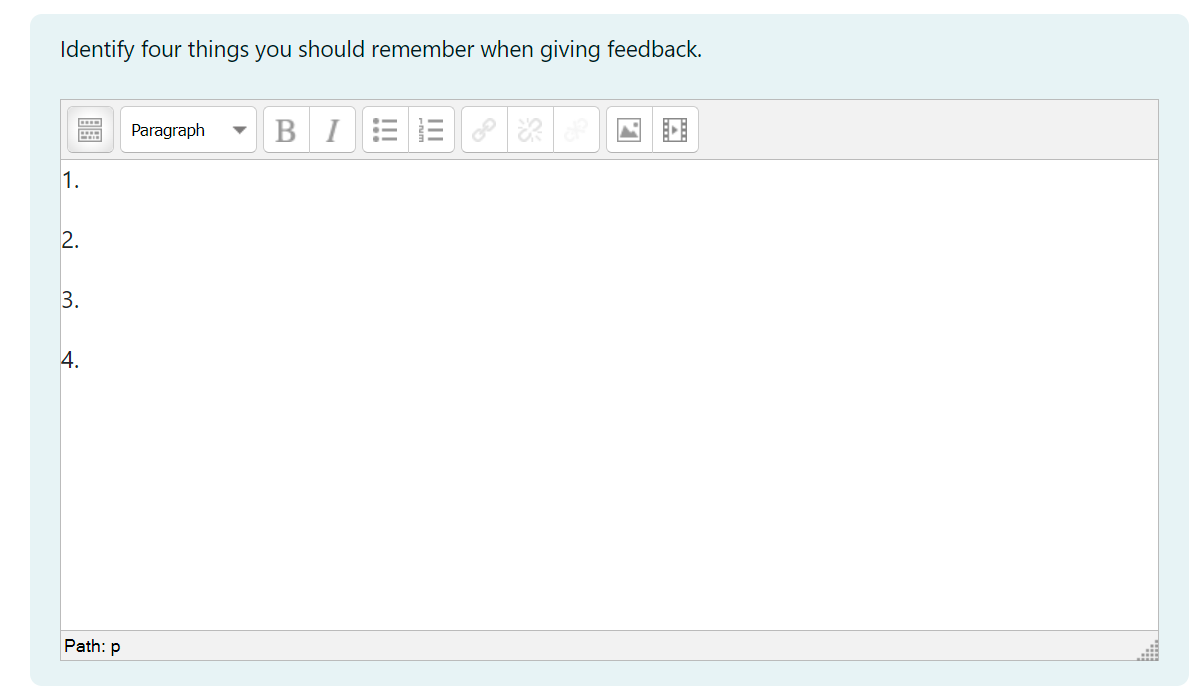
Task: Click the insert link icon
Action: (x=485, y=129)
